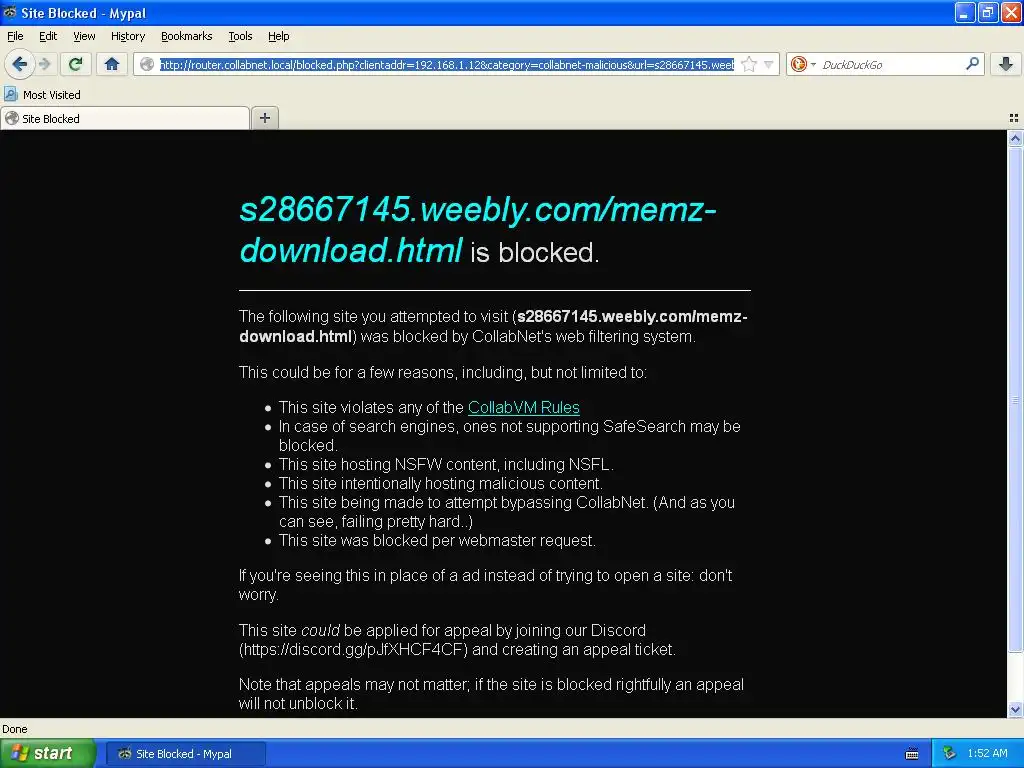This screenshot has width=1024, height=768.
Task: Open the Help menu
Action: [278, 36]
